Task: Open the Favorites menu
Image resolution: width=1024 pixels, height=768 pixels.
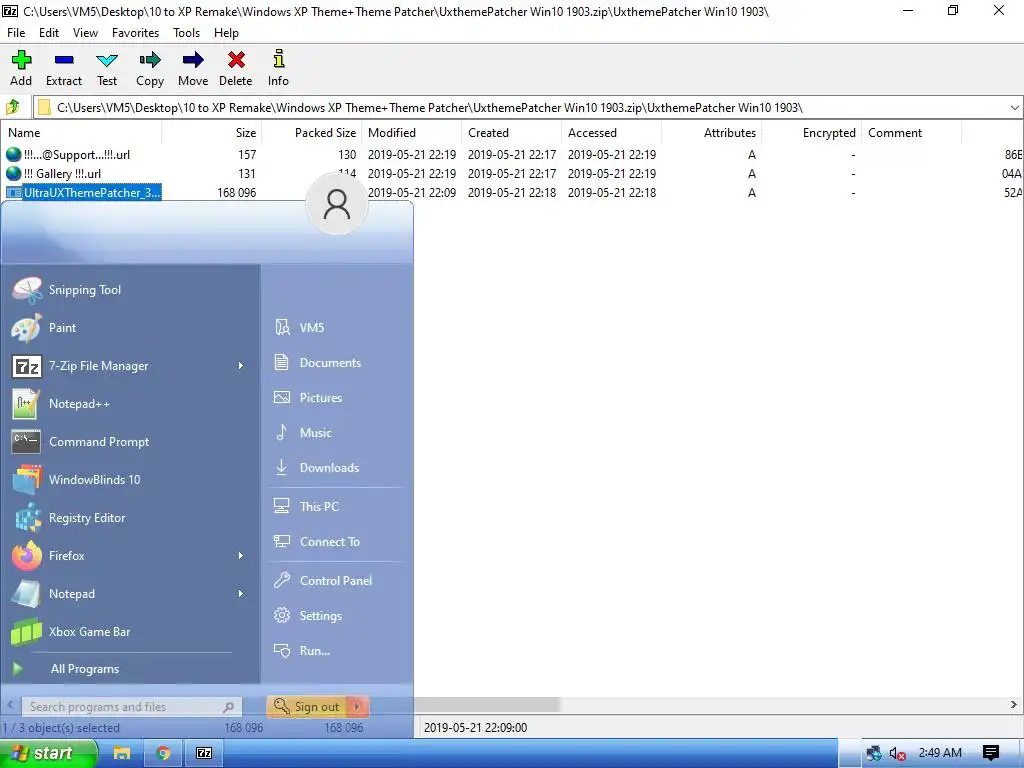Action: pyautogui.click(x=135, y=33)
